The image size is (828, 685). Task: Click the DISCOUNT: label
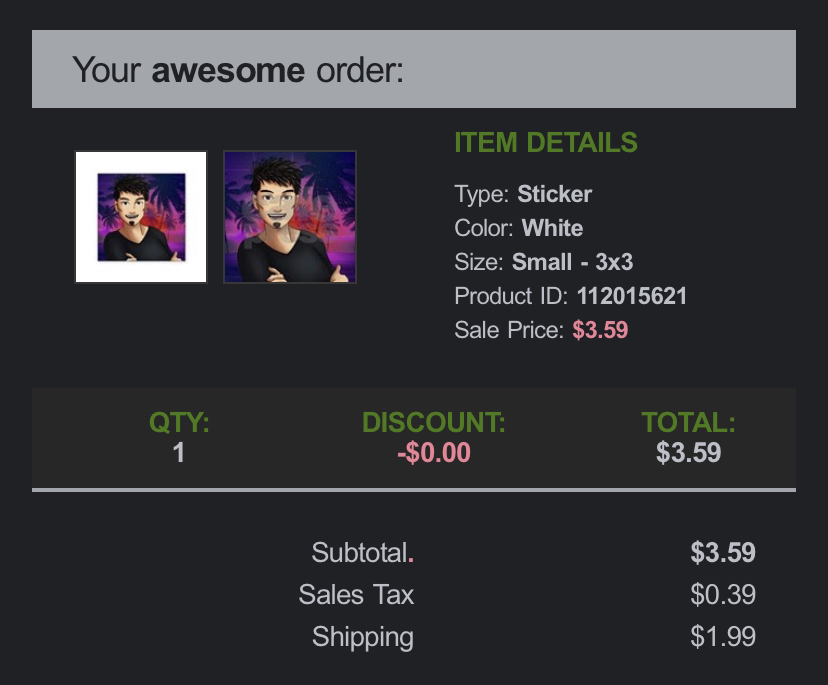tap(434, 423)
